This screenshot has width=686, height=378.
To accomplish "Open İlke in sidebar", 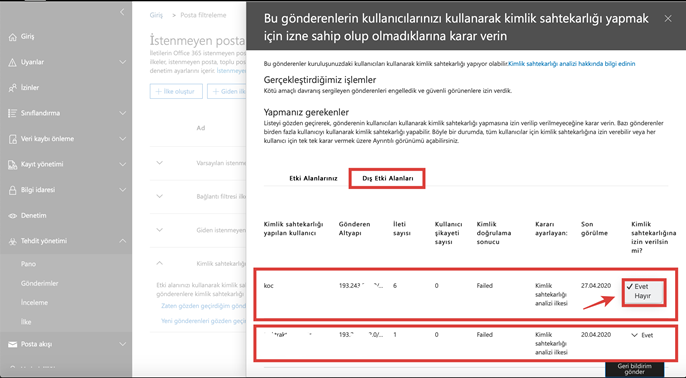I will coord(26,322).
